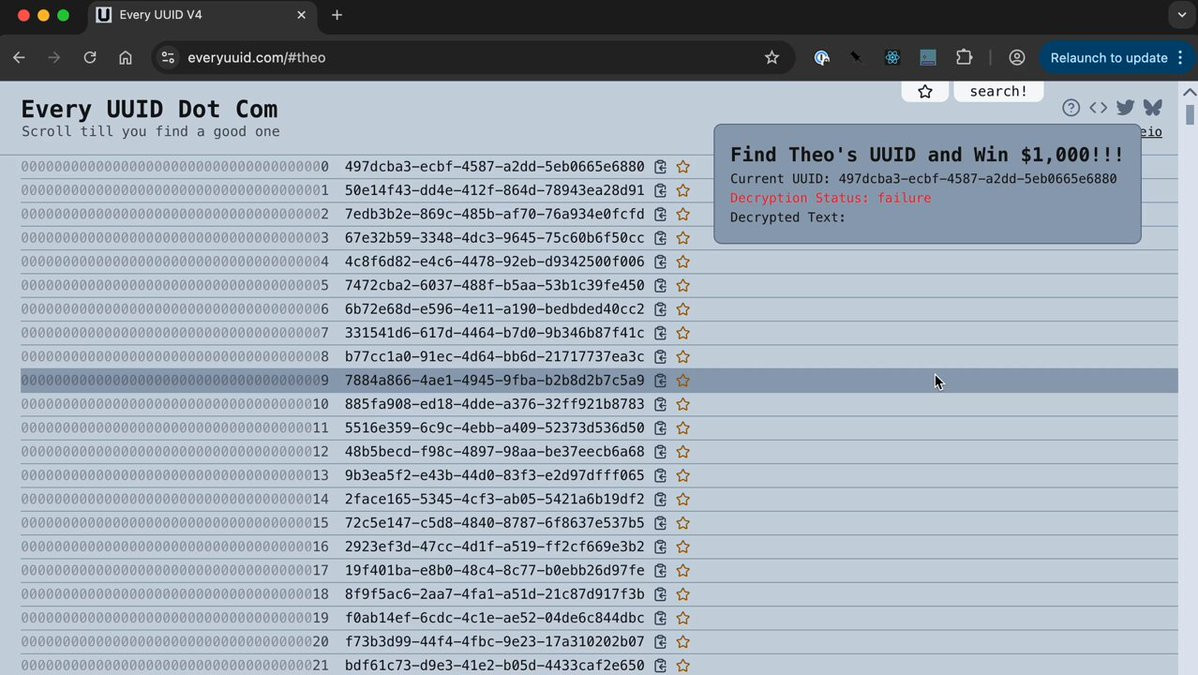Expand the tab search dropdown arrow
The image size is (1198, 675).
(x=1182, y=15)
